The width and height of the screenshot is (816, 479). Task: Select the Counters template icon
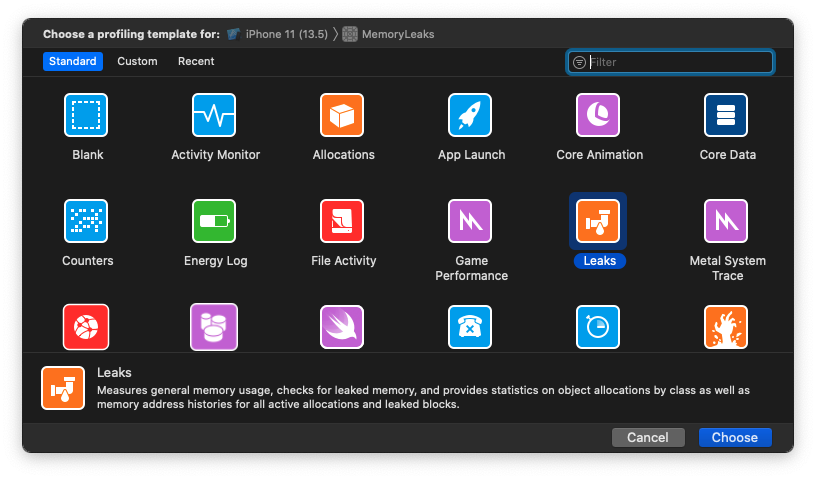click(86, 221)
